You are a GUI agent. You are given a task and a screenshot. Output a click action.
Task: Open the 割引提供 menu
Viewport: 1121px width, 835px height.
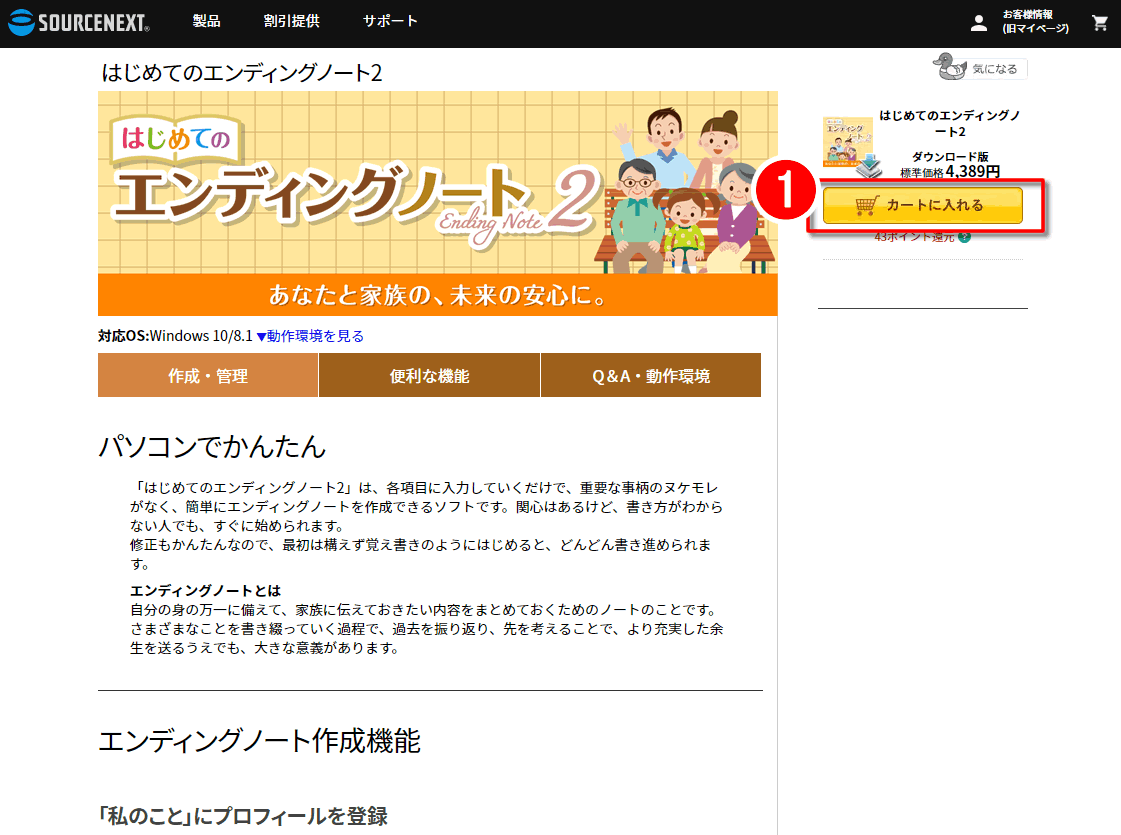pyautogui.click(x=291, y=21)
